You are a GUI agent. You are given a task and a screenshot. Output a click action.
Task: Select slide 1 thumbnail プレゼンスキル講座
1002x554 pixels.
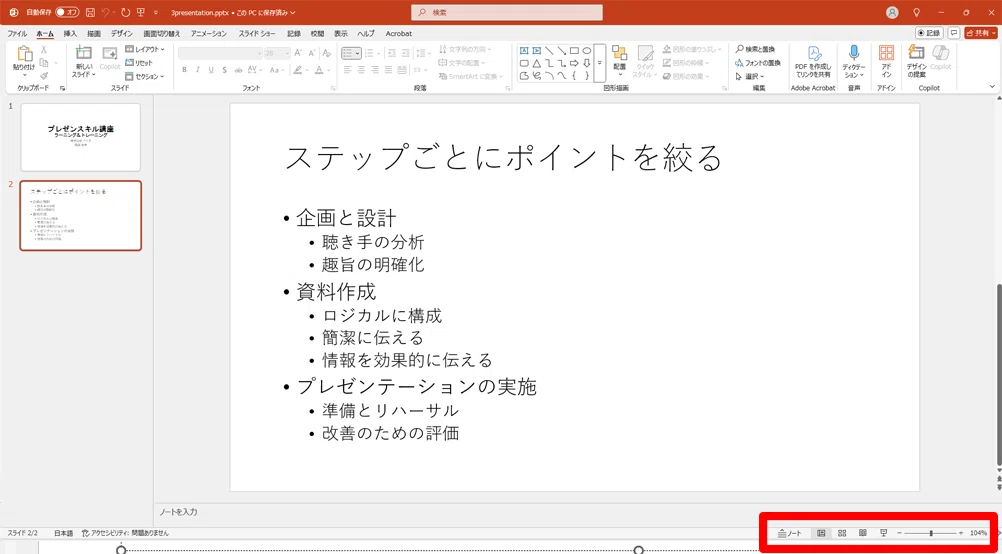pyautogui.click(x=81, y=137)
